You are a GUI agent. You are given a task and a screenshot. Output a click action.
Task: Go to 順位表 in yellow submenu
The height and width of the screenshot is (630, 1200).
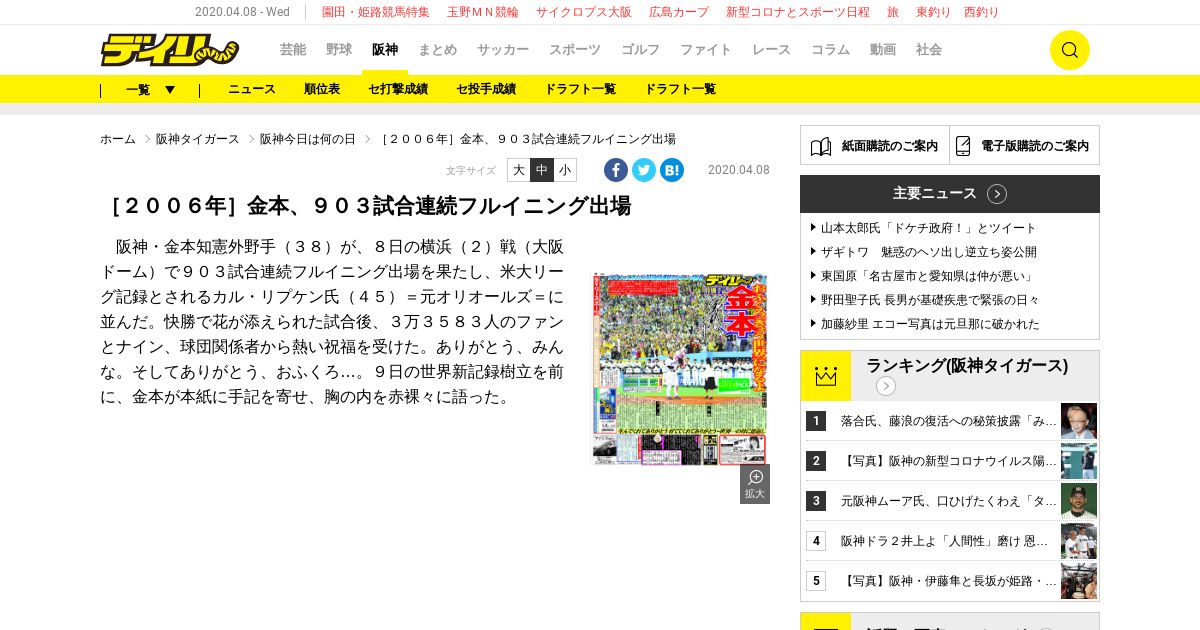click(322, 89)
